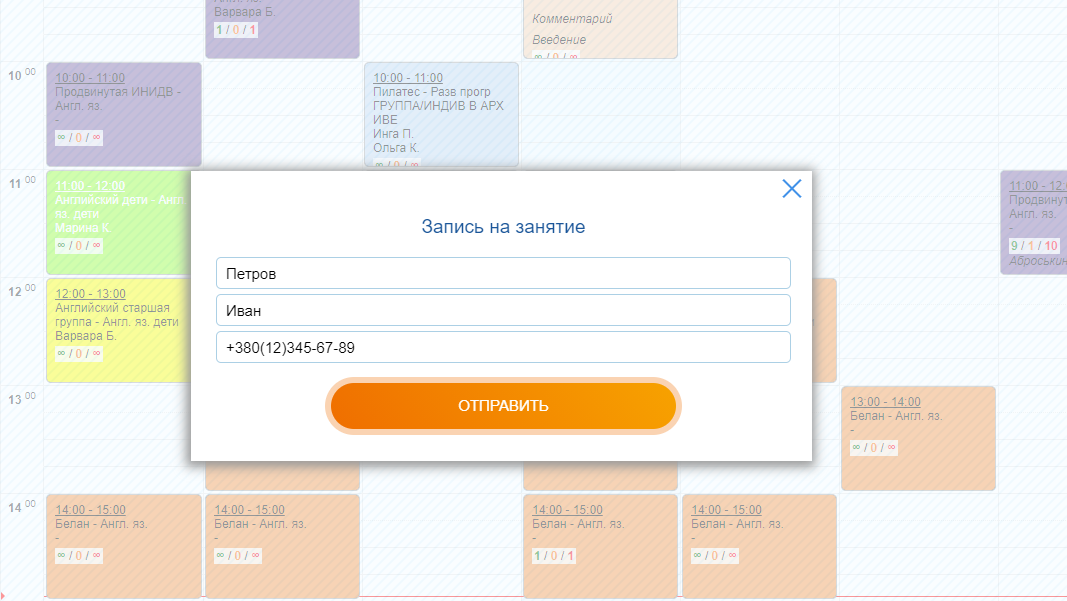Click the phone number field +380(12)345-67-89
Viewport: 1067px width, 601px height.
pyautogui.click(x=503, y=347)
